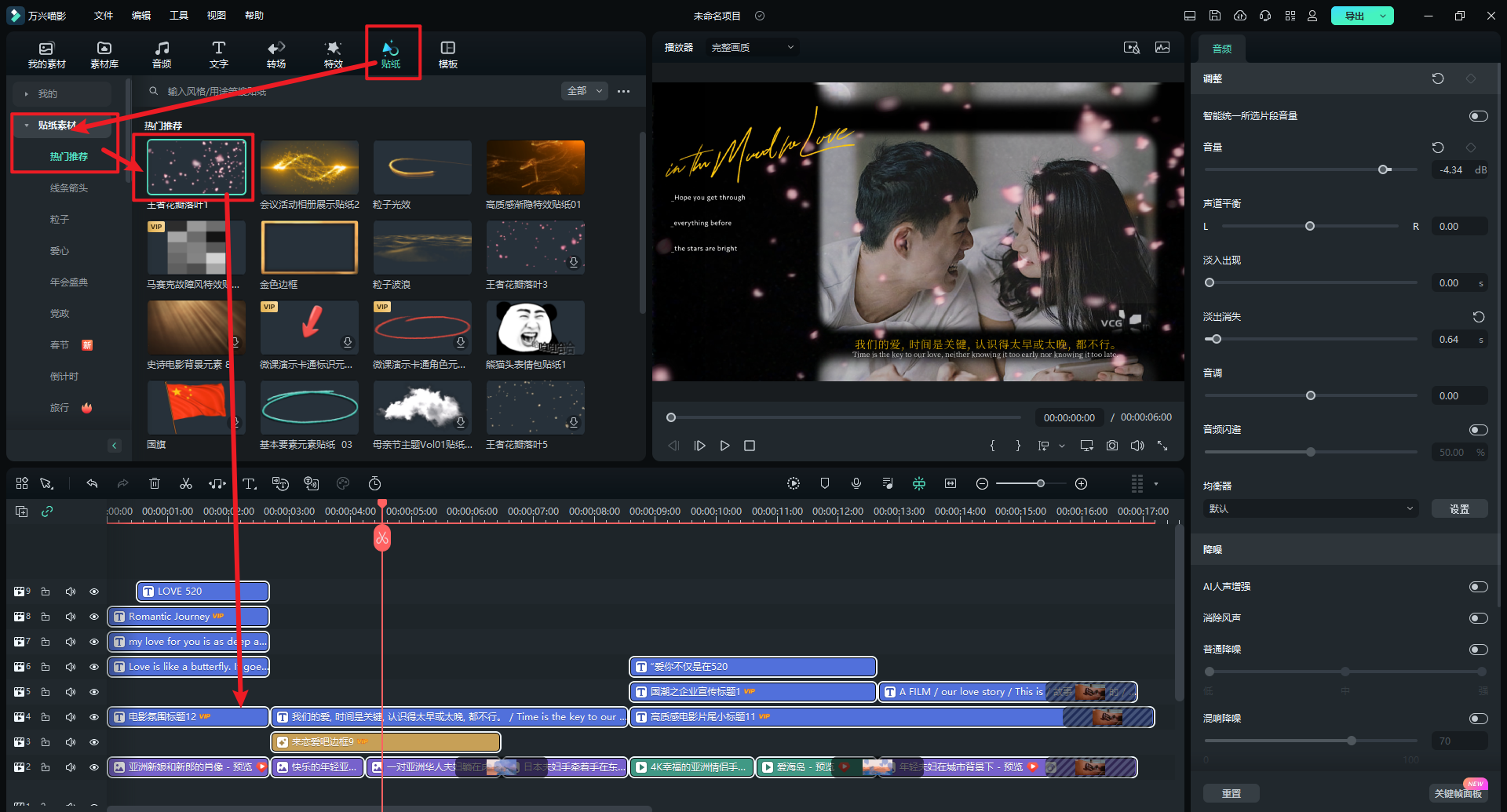Click the 音量 volume slider handle
The height and width of the screenshot is (812, 1507).
coord(1384,169)
